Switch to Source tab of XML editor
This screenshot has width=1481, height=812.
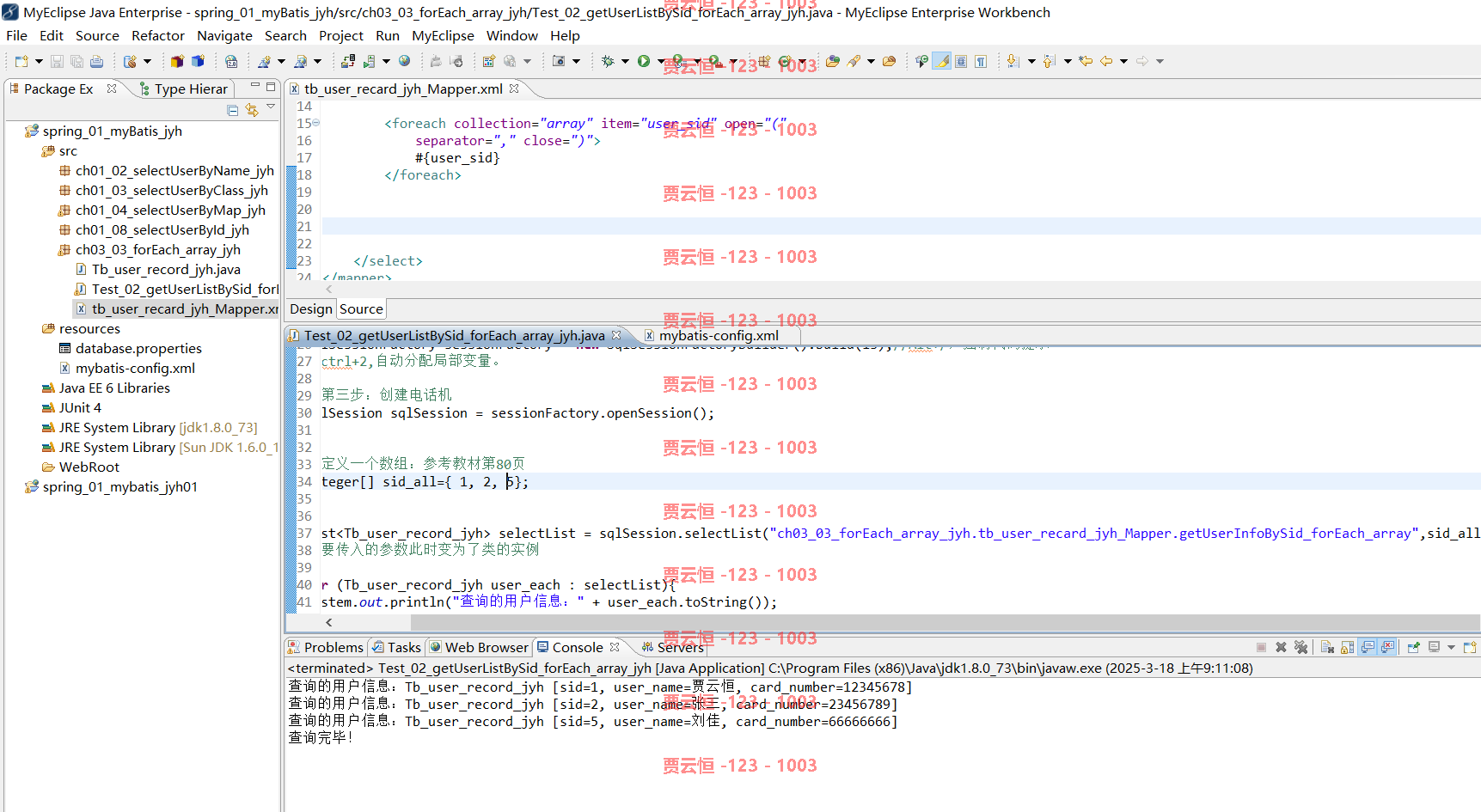point(361,308)
